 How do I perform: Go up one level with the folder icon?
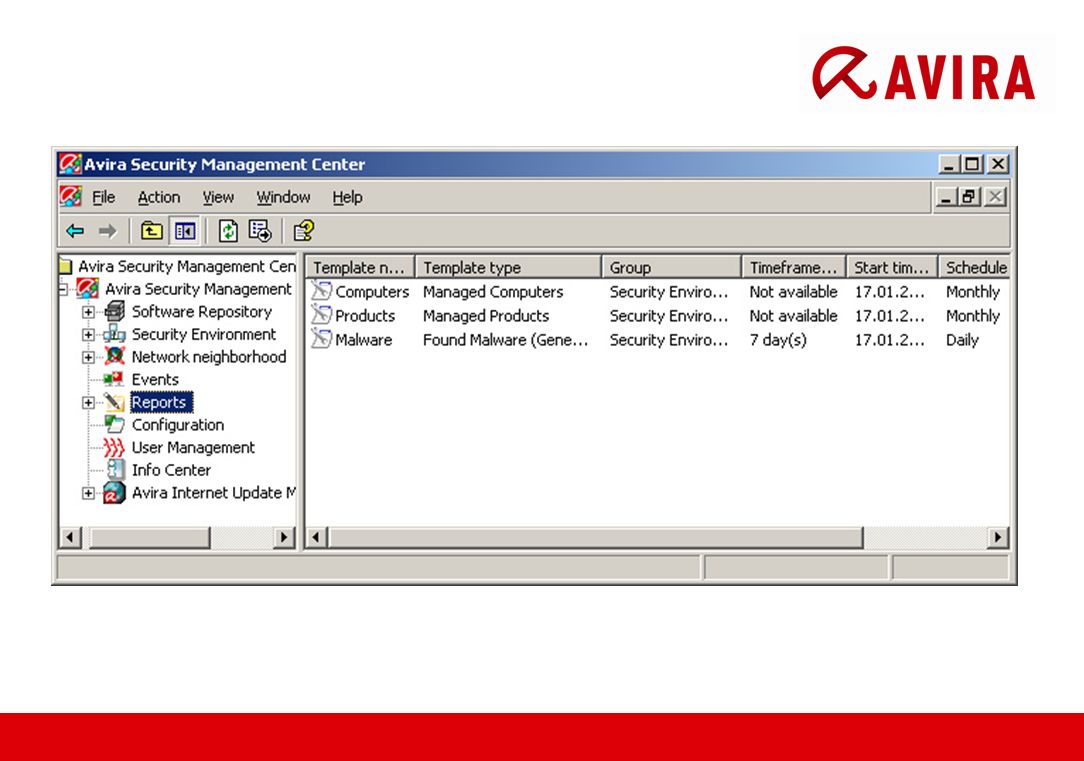point(151,231)
